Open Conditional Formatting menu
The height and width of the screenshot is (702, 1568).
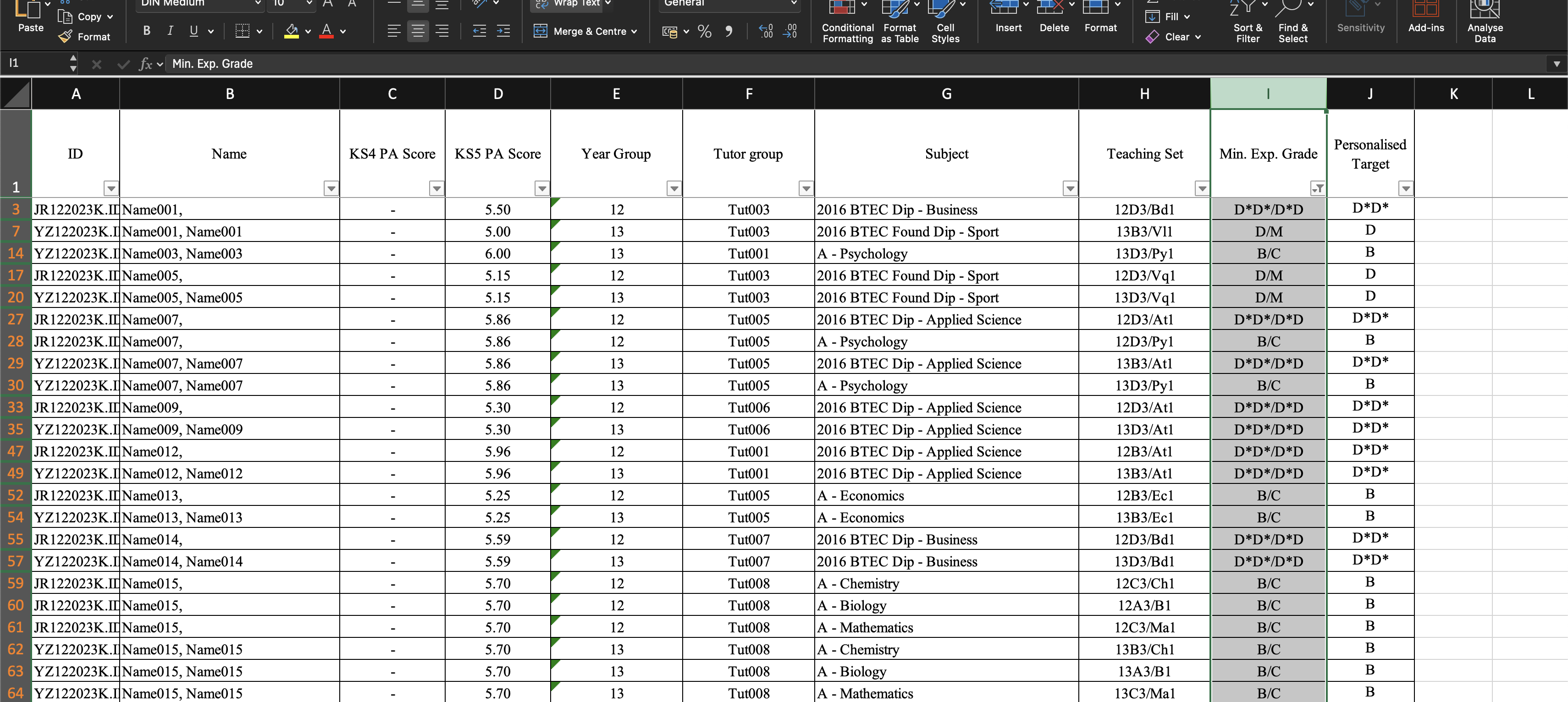847,23
